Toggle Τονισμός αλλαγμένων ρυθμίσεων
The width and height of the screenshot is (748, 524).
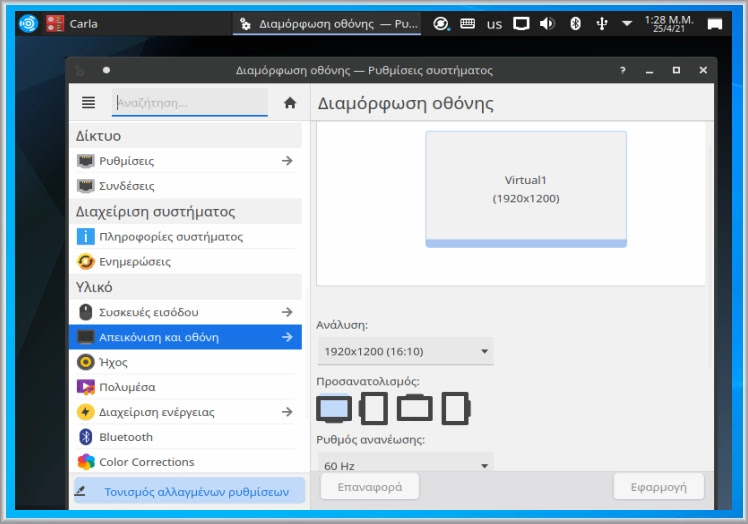(x=189, y=491)
